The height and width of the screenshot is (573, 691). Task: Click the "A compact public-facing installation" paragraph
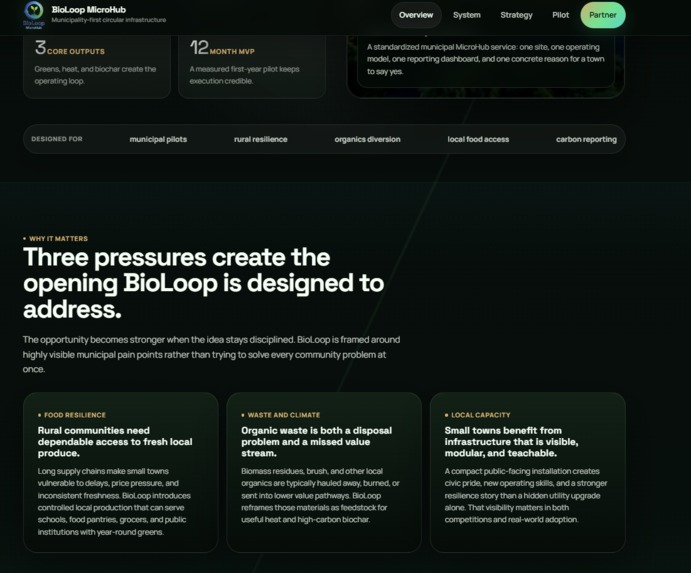(526, 495)
